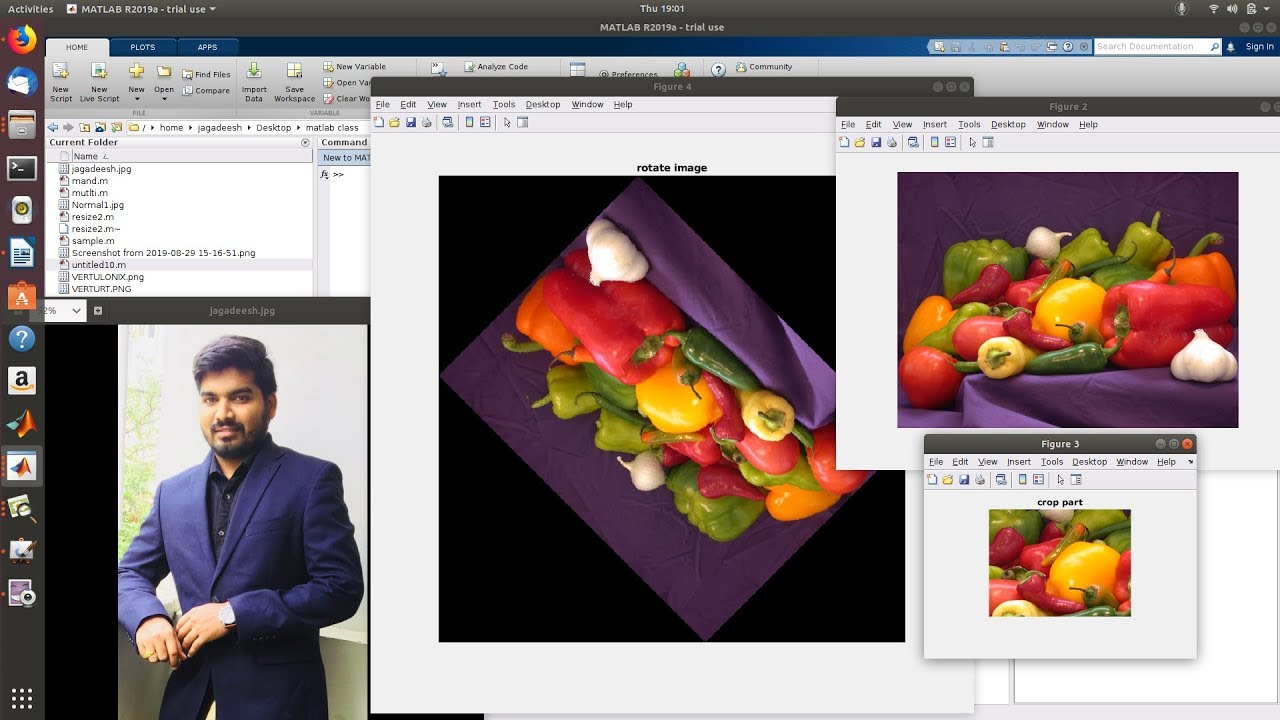Click the Compare files button
This screenshot has width=1280, height=720.
[x=206, y=90]
